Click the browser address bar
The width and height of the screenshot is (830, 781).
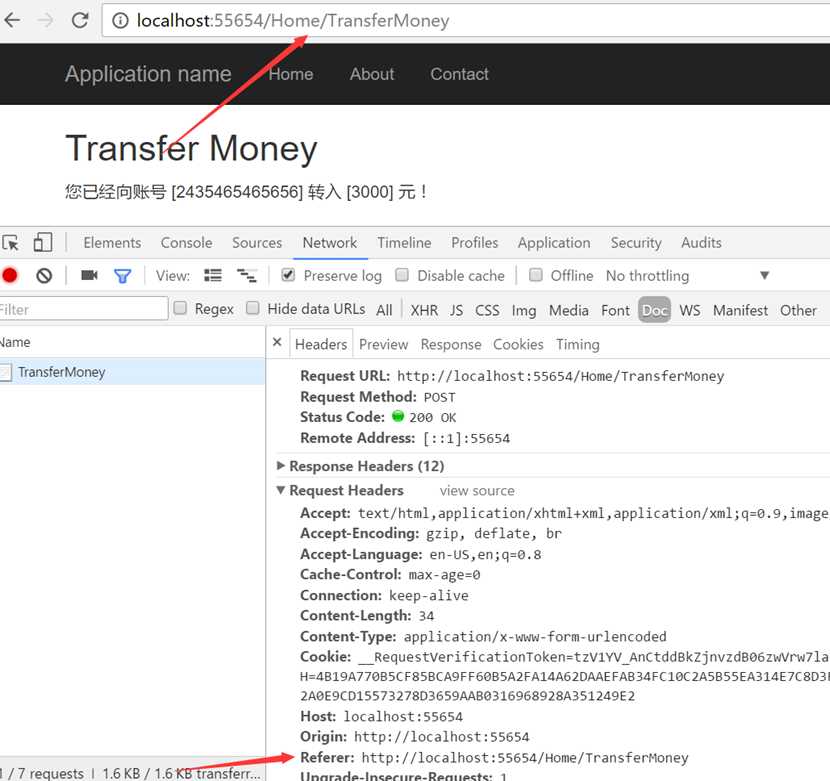pyautogui.click(x=466, y=21)
